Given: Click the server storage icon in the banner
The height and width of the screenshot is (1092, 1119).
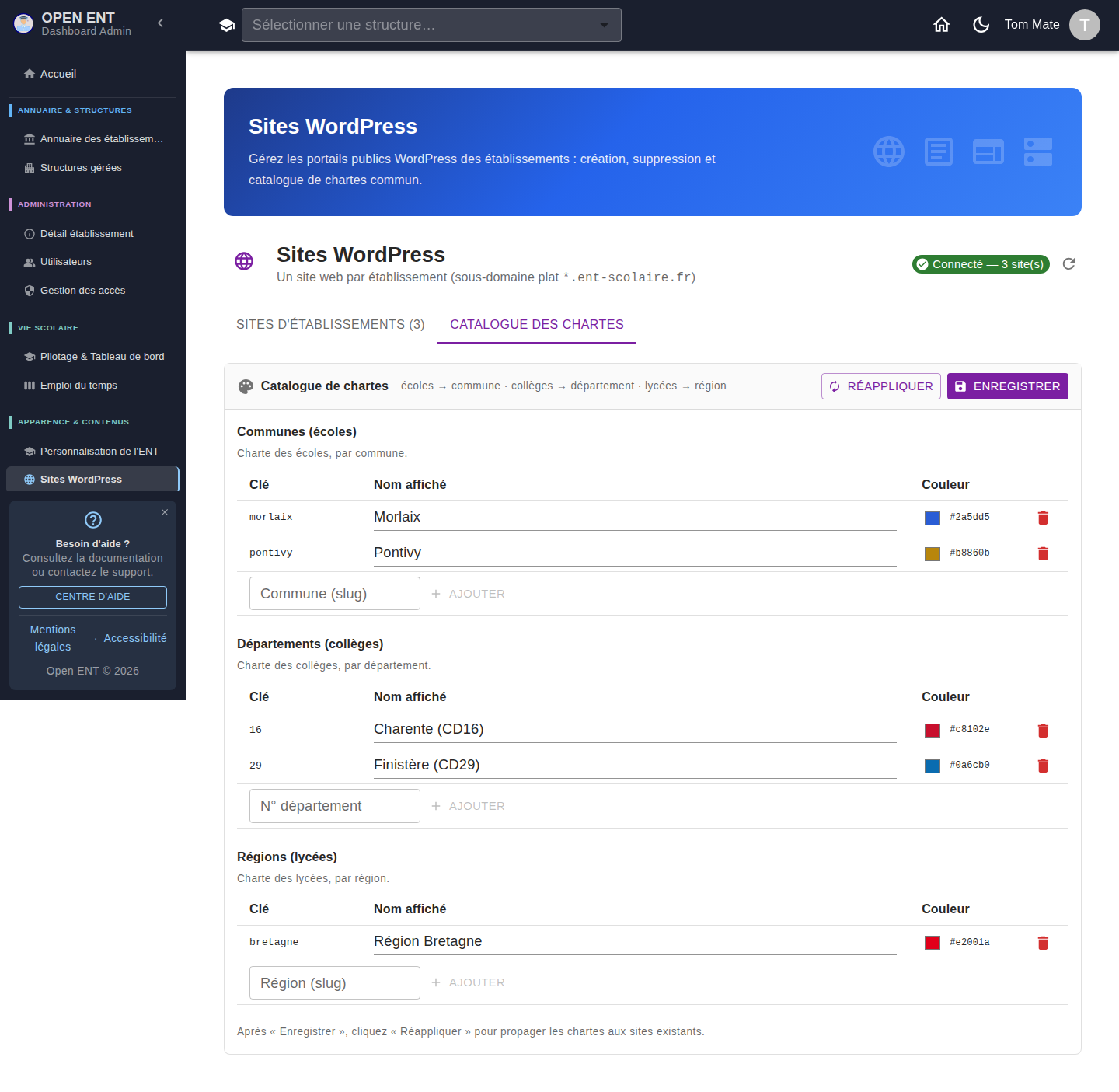Looking at the screenshot, I should tap(1038, 152).
